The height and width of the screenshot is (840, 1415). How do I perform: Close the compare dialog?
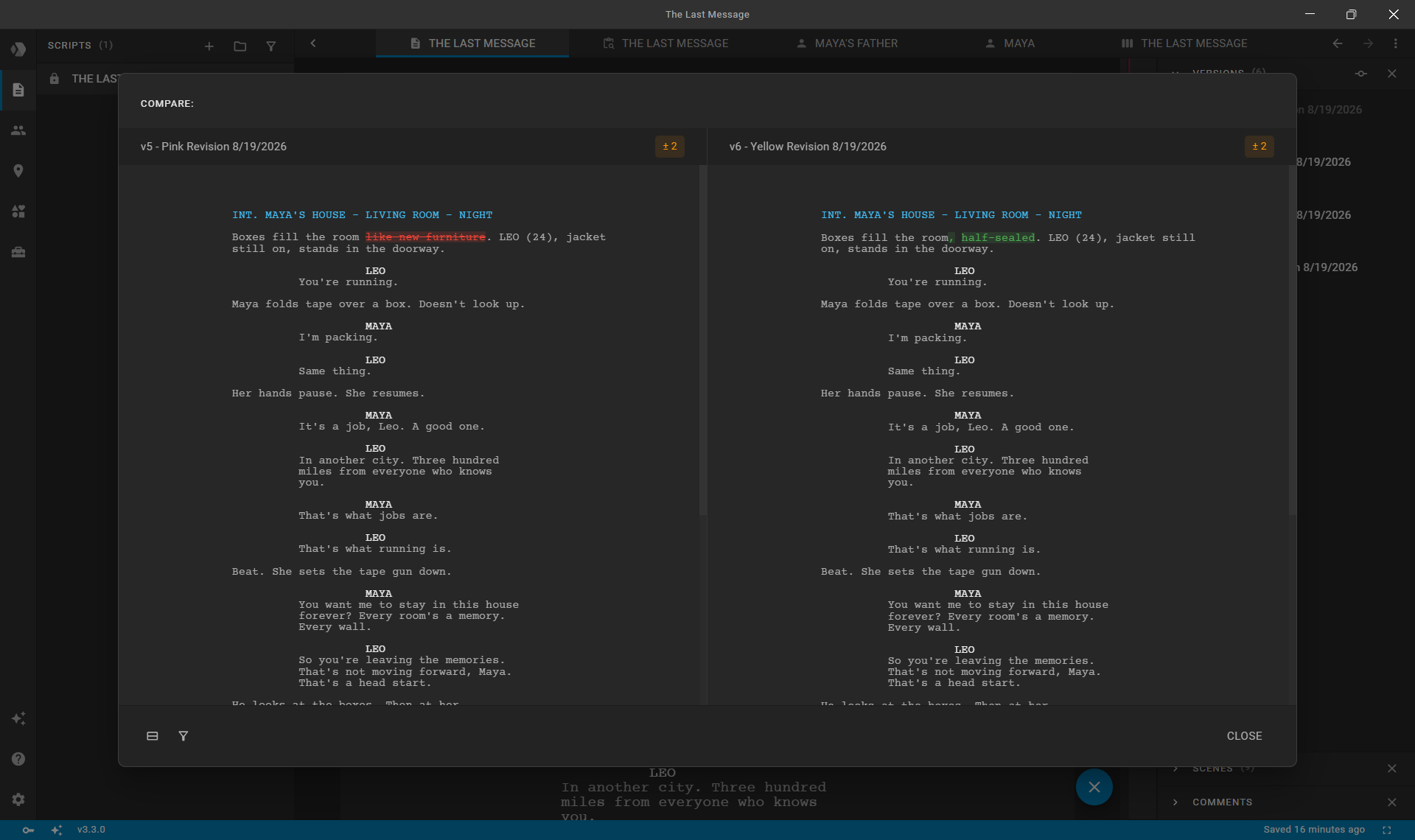1244,736
